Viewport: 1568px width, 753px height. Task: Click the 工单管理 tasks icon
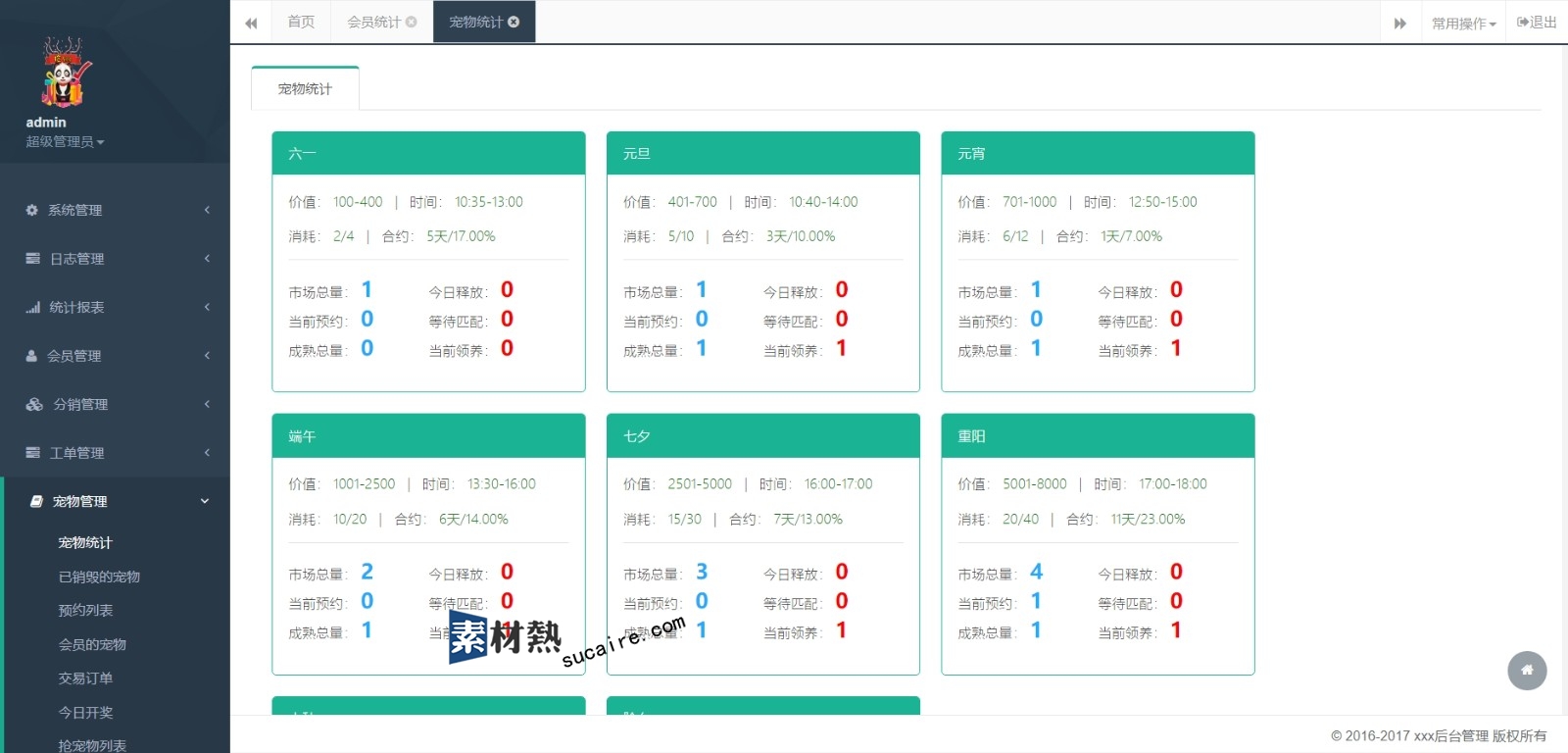pyautogui.click(x=32, y=453)
